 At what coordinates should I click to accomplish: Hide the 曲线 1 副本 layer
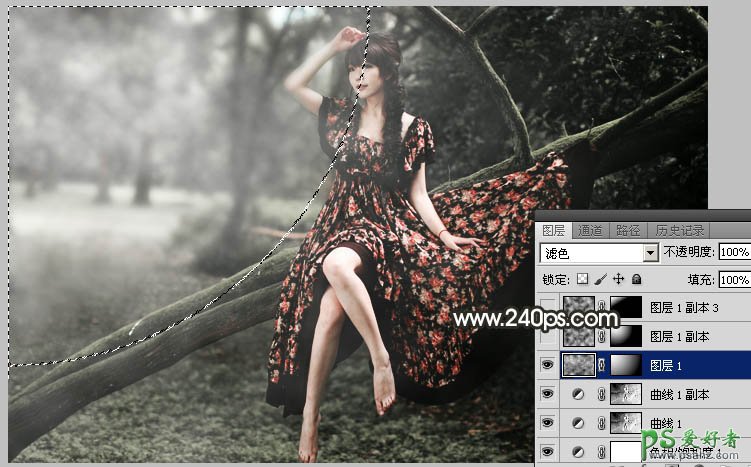[x=546, y=395]
